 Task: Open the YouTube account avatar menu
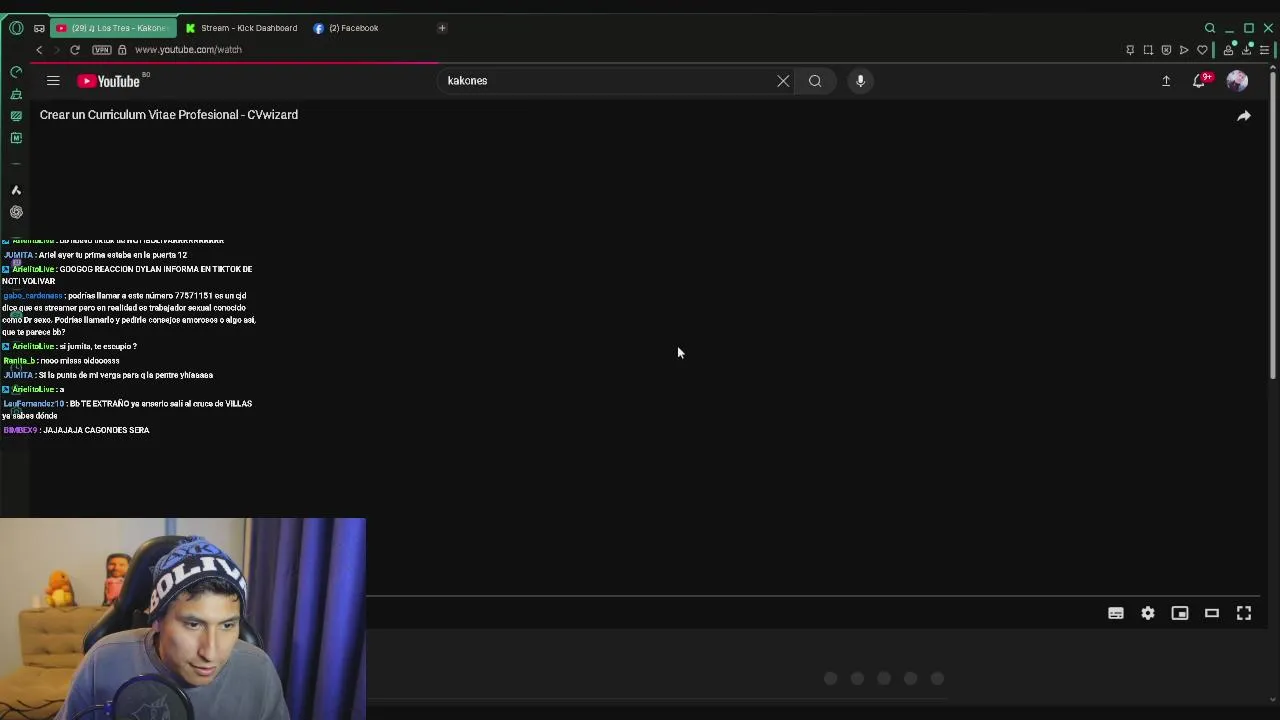pos(1237,81)
